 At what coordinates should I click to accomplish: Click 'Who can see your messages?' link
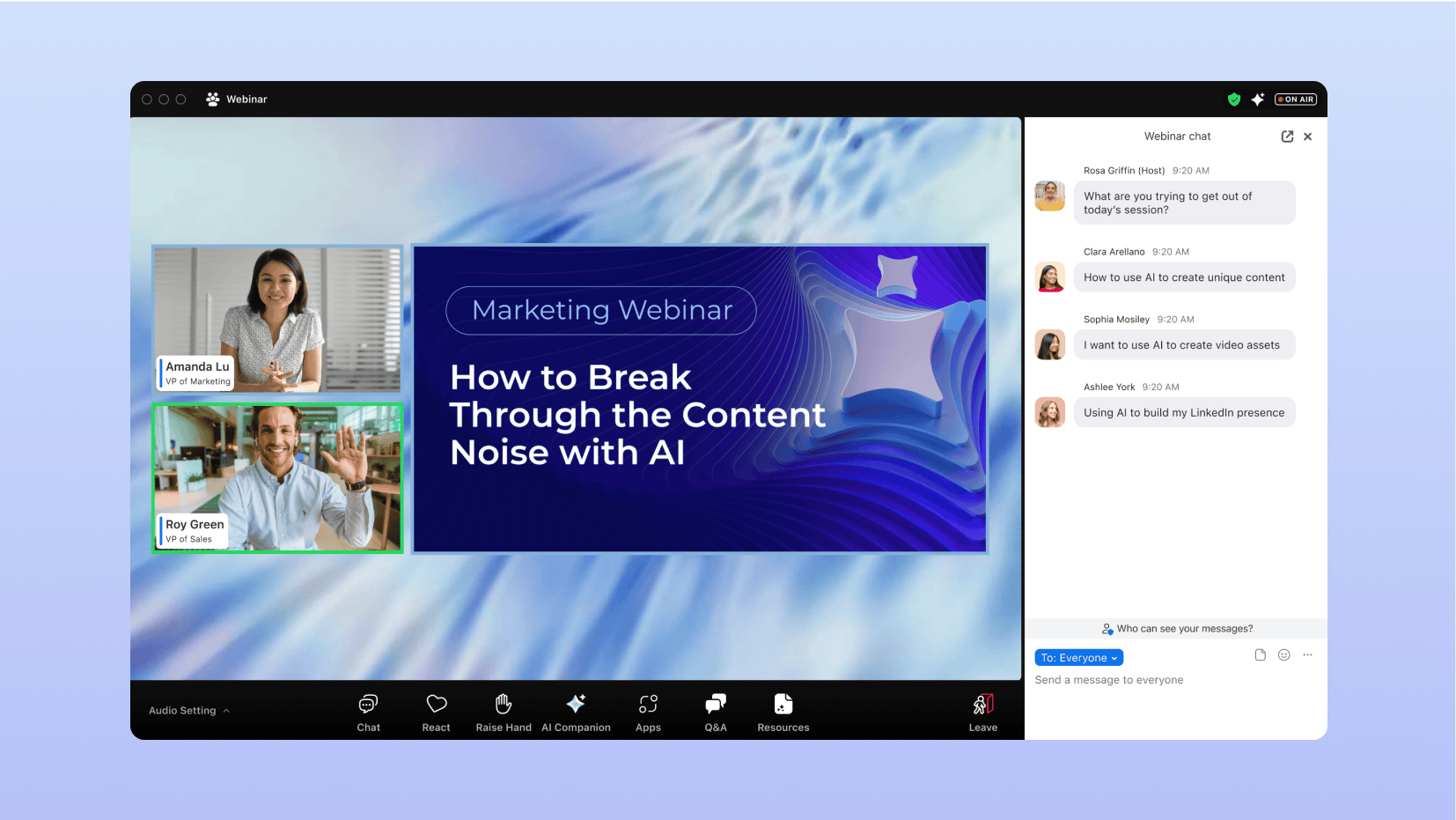coord(1177,629)
